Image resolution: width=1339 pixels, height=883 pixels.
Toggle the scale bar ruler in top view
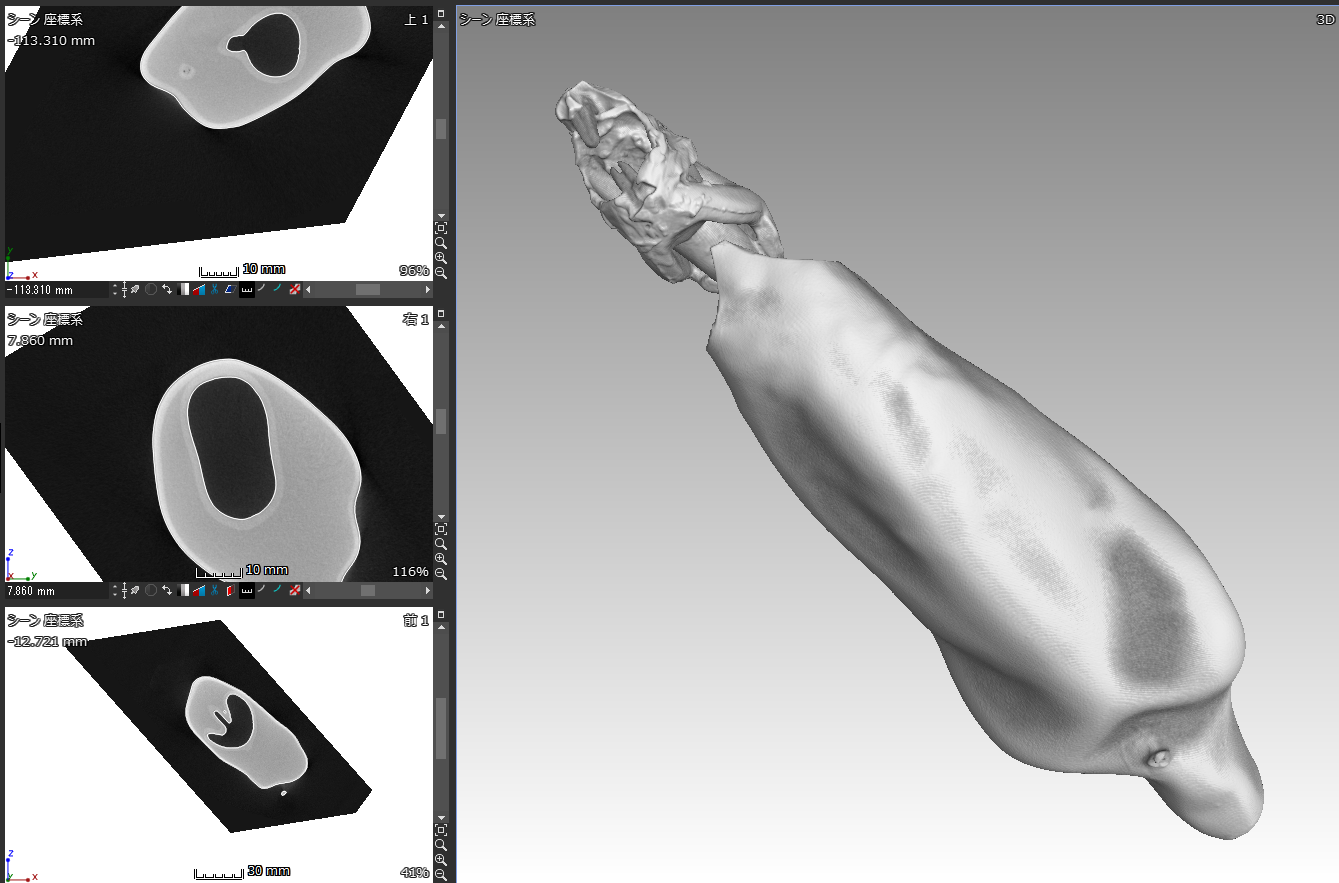(x=246, y=289)
